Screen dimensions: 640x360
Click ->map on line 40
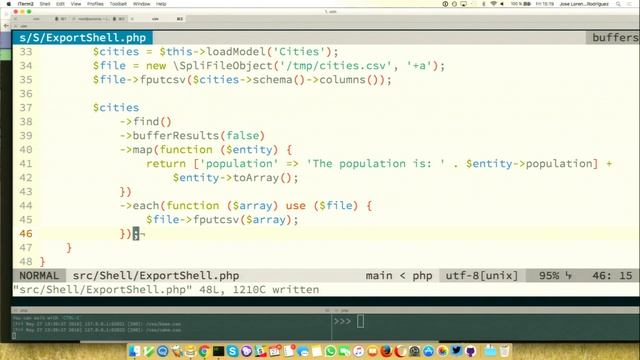click(136, 150)
